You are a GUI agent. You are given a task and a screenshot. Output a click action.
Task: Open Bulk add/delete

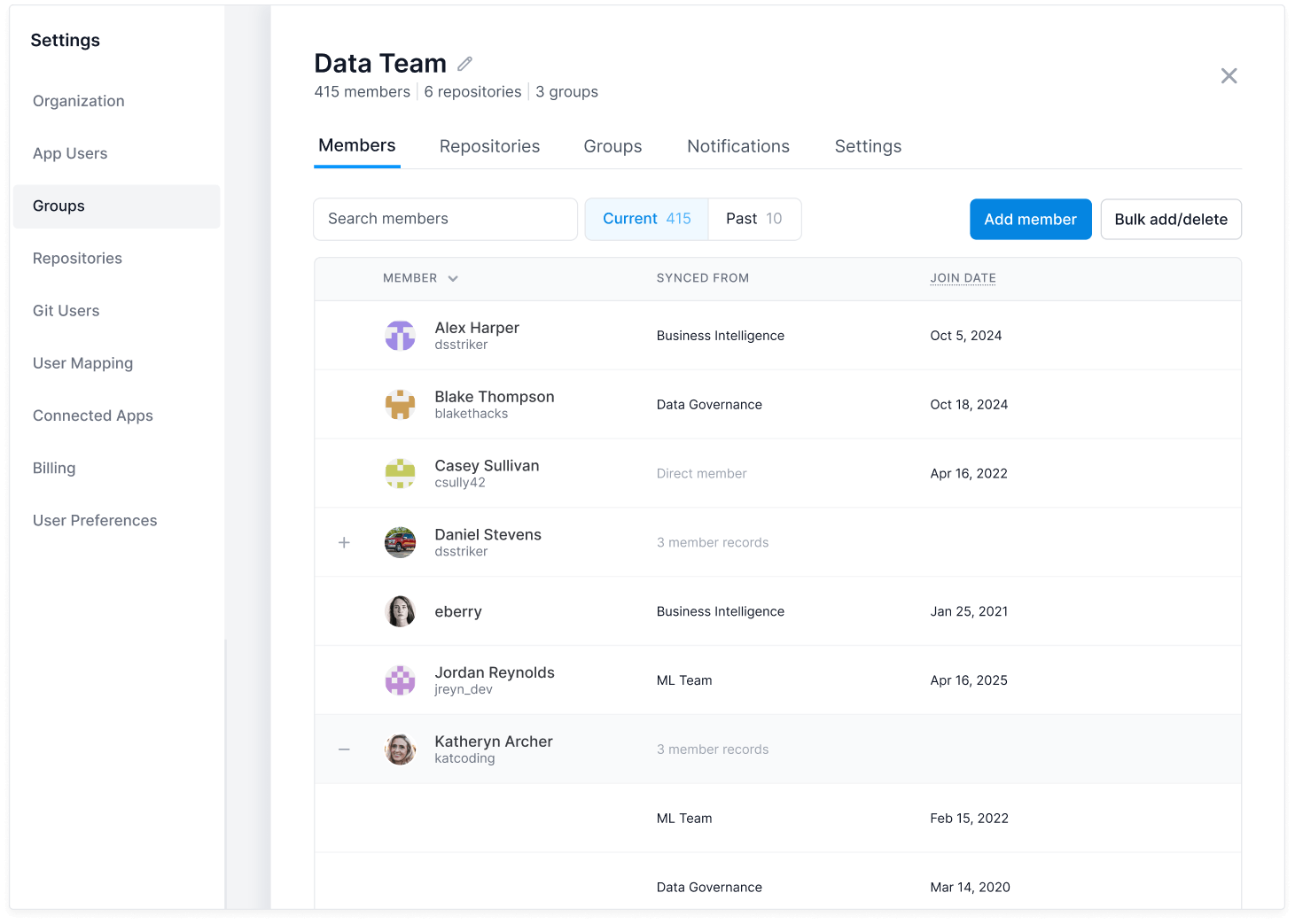click(1171, 219)
